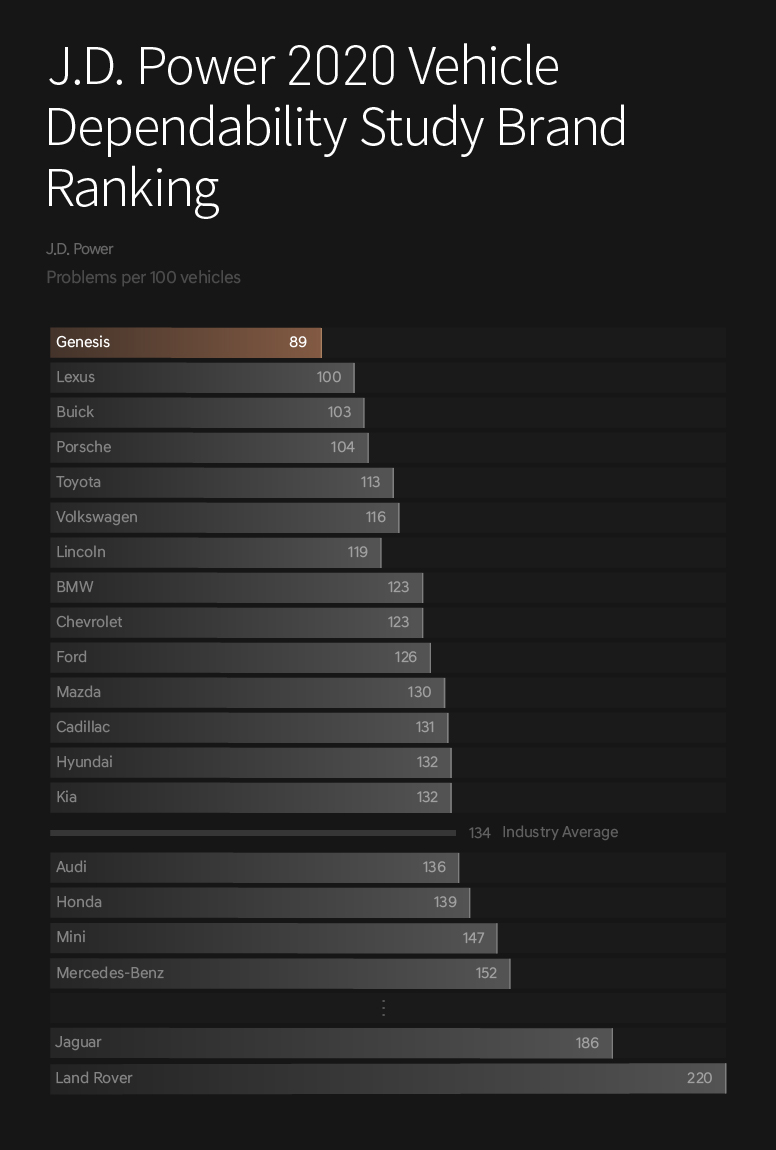Screen dimensions: 776x1150
Task: Select the Land Rover bar
Action: click(388, 1078)
